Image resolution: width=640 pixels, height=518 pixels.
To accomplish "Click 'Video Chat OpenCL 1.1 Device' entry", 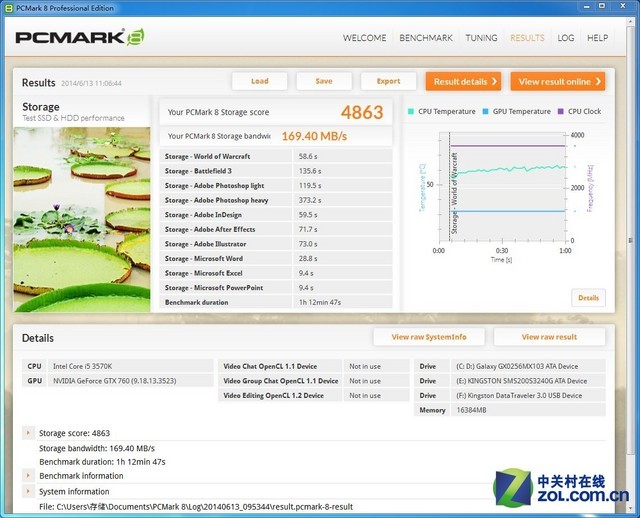I will click(270, 367).
